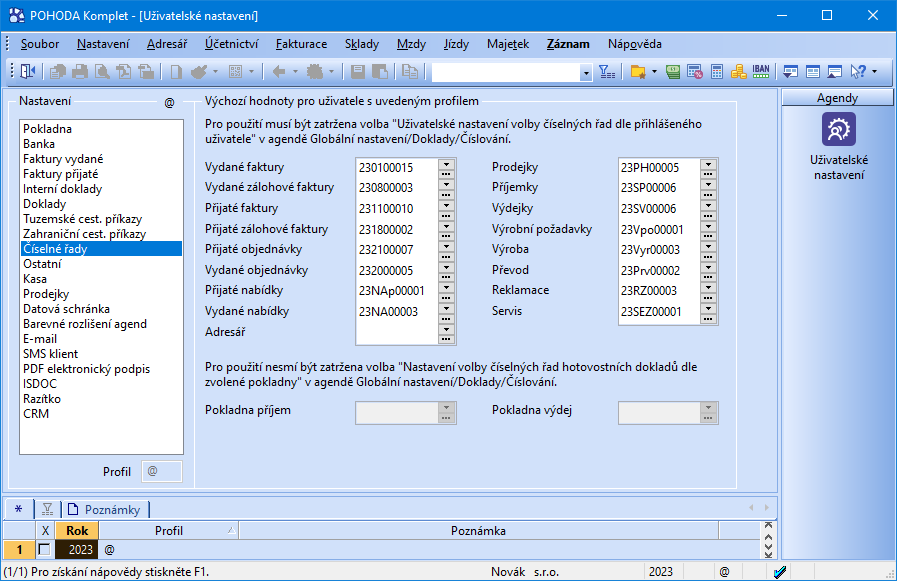897x581 pixels.
Task: Toggle the X checkbox in row 1
Action: coord(44,550)
